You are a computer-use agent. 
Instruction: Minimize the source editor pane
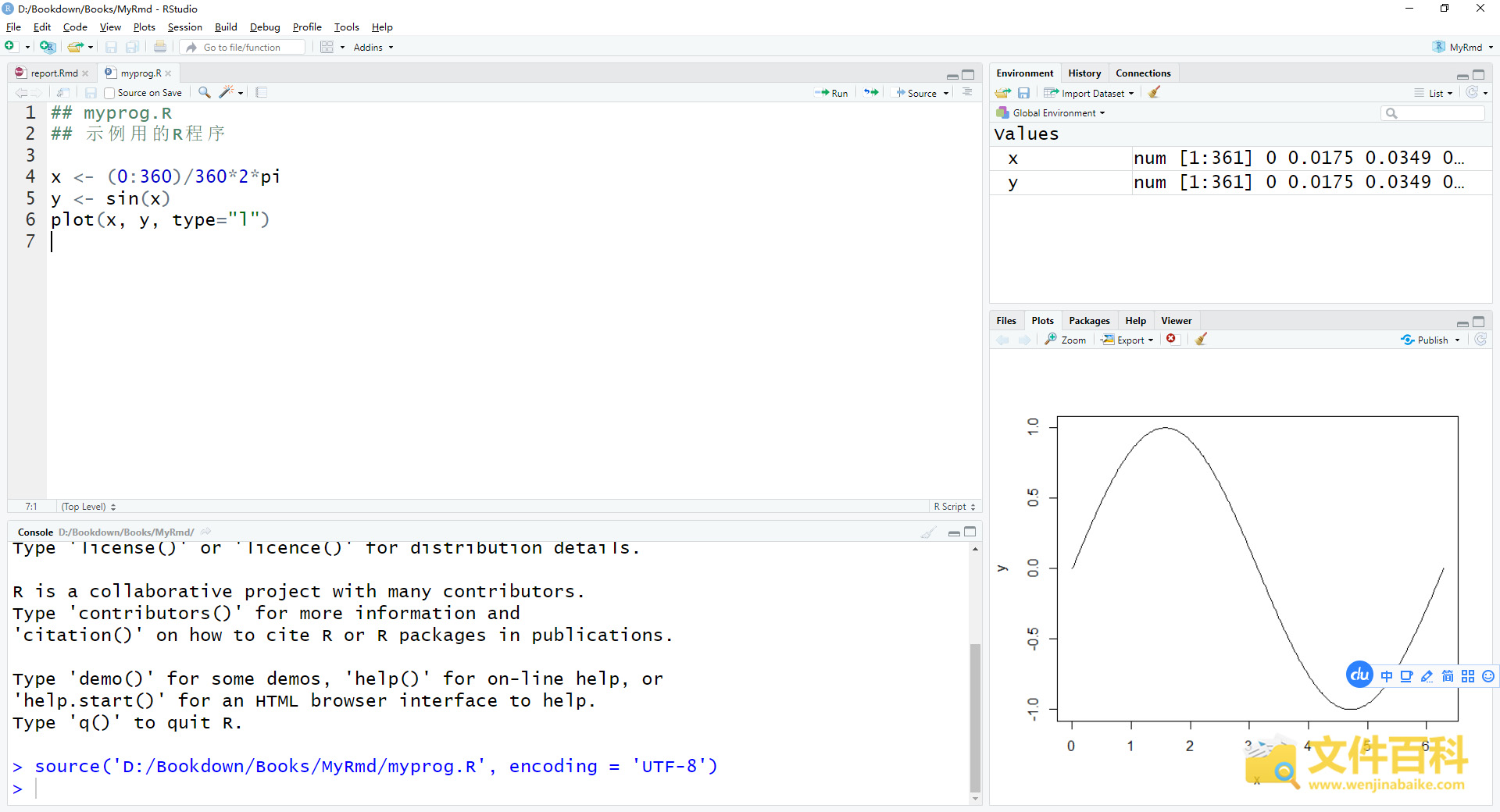[952, 75]
